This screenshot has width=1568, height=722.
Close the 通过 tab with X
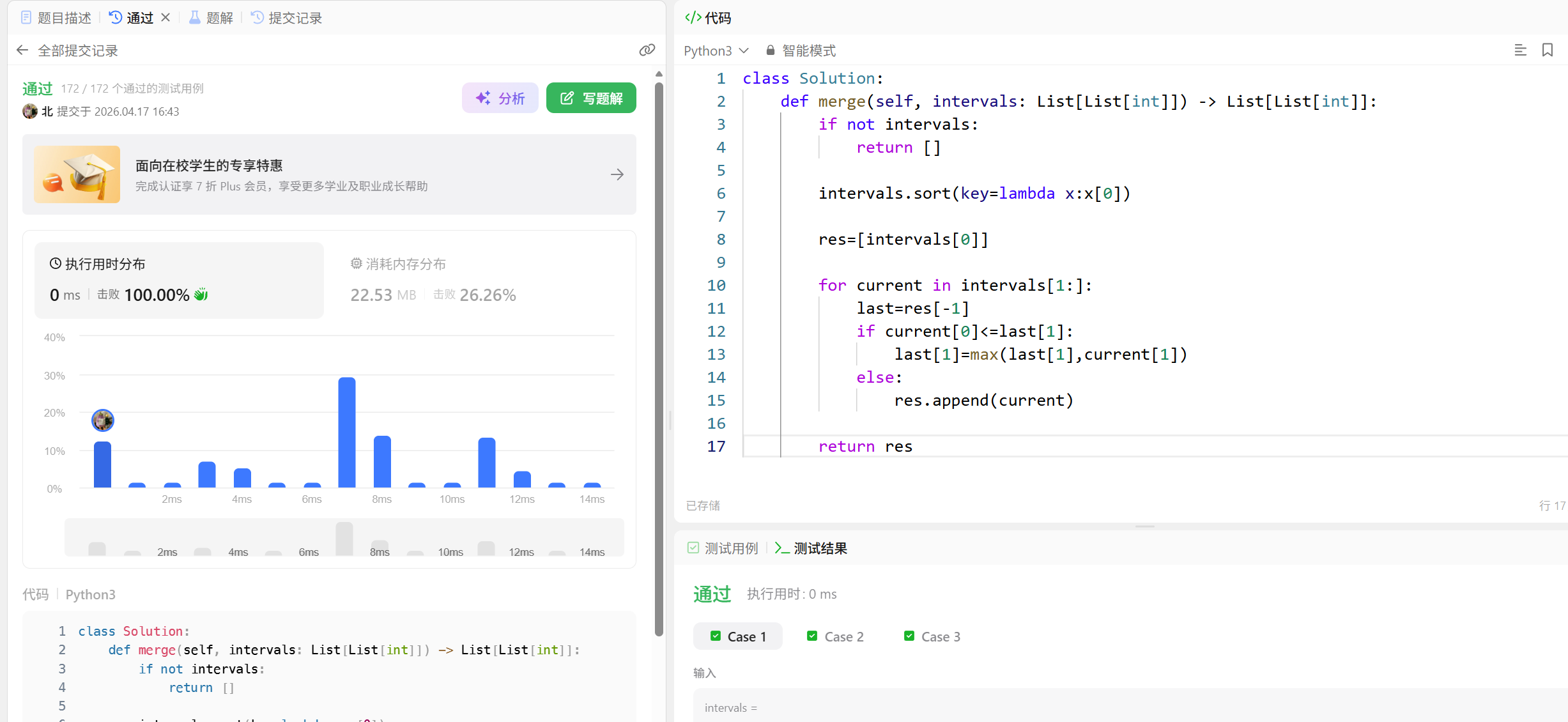(x=165, y=17)
